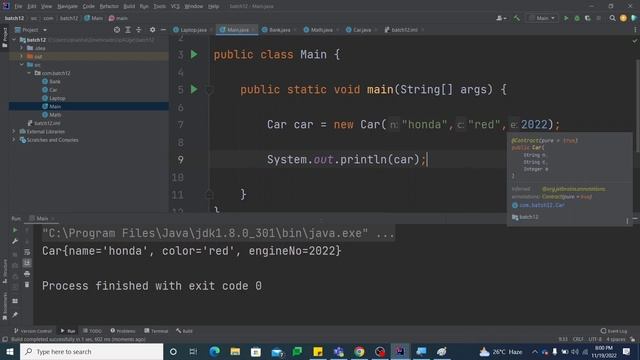Open the Terminal tool window

(156, 331)
